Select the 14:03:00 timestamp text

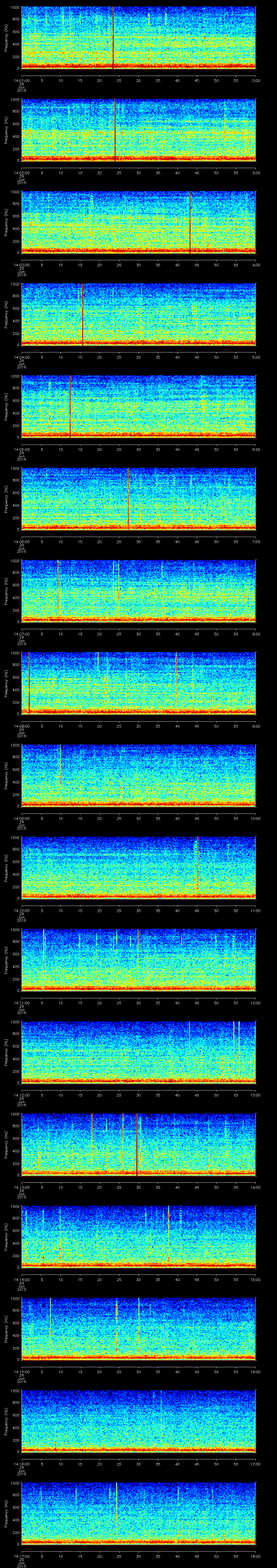coord(21,265)
